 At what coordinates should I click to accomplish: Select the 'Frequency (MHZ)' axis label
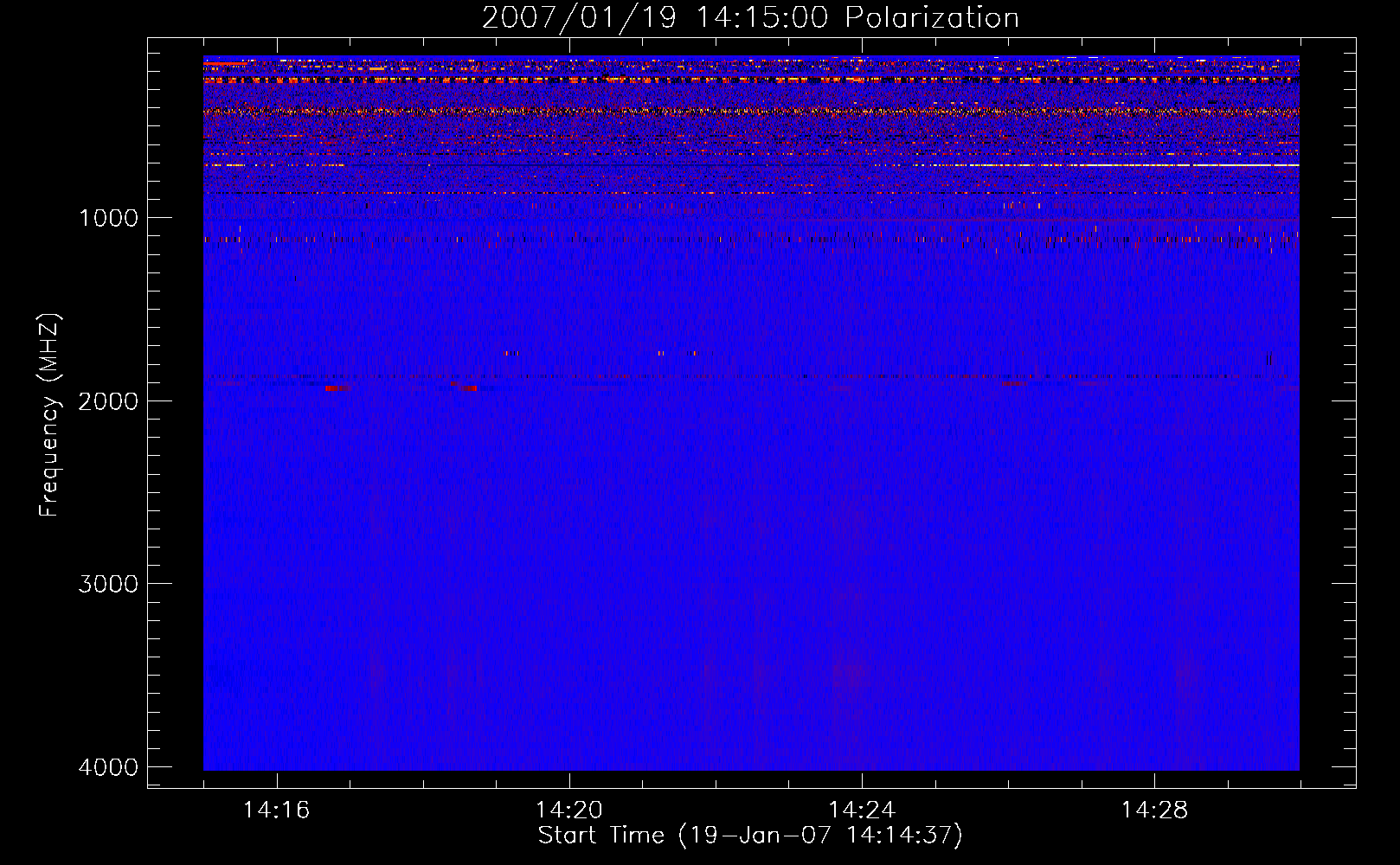49,415
